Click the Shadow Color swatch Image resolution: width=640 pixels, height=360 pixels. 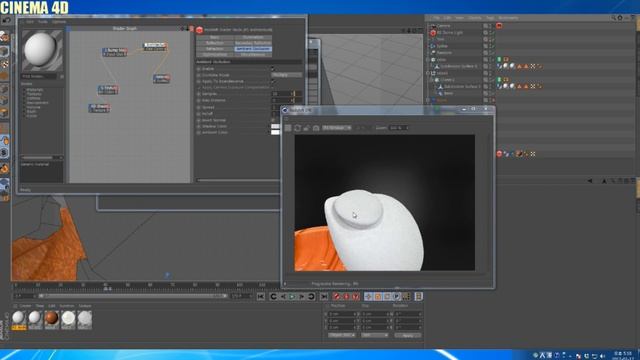276,127
